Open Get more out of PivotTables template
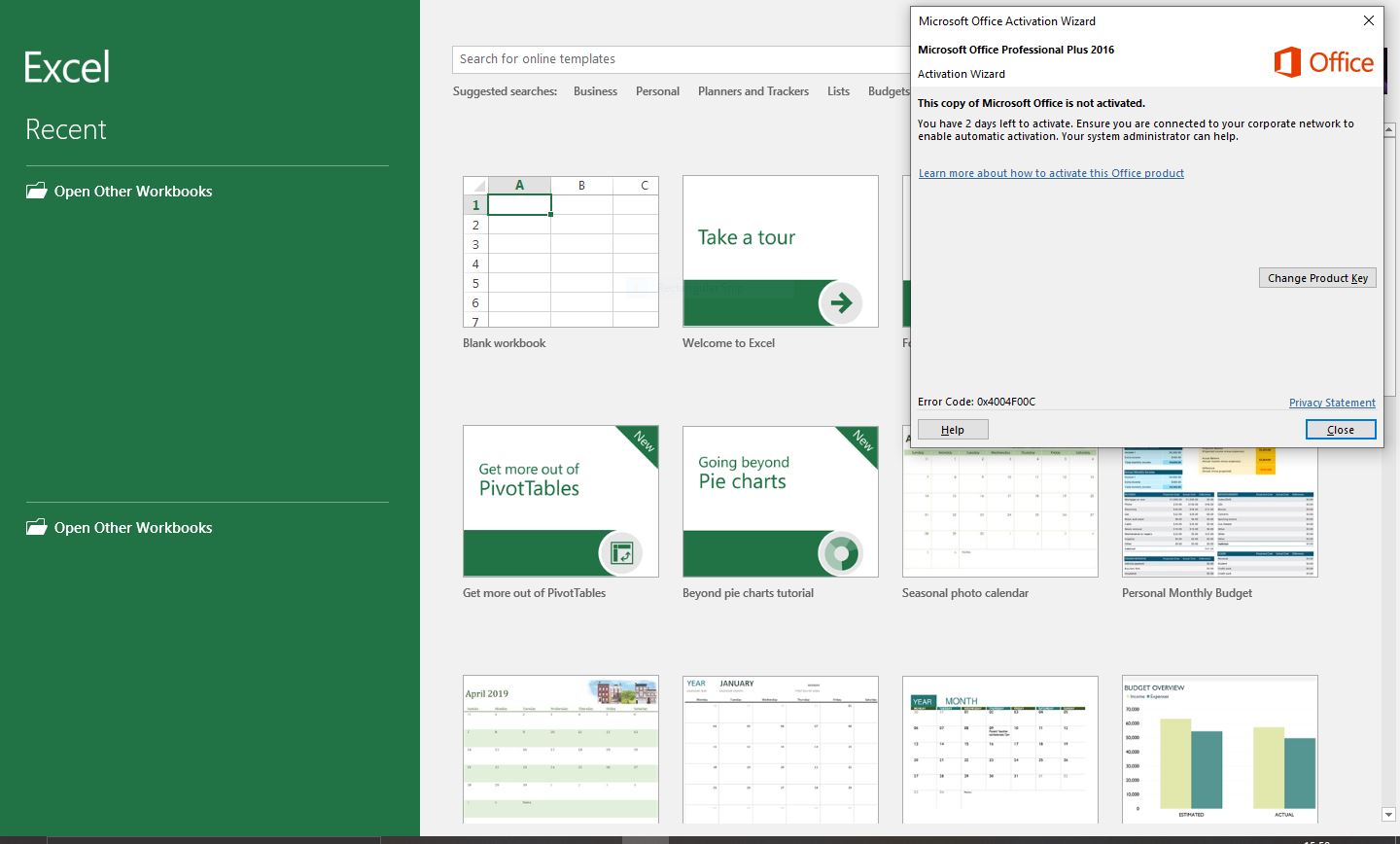Image resolution: width=1400 pixels, height=844 pixels. click(x=561, y=501)
